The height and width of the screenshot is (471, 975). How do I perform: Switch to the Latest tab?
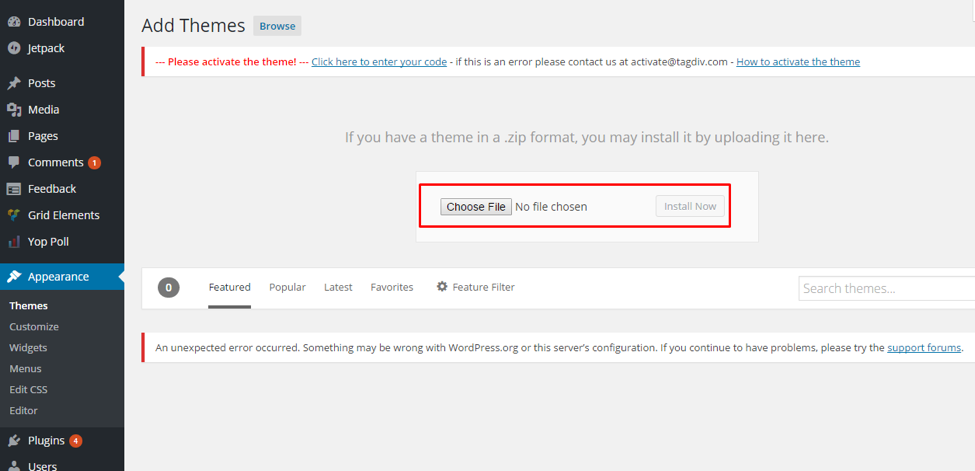click(x=338, y=287)
